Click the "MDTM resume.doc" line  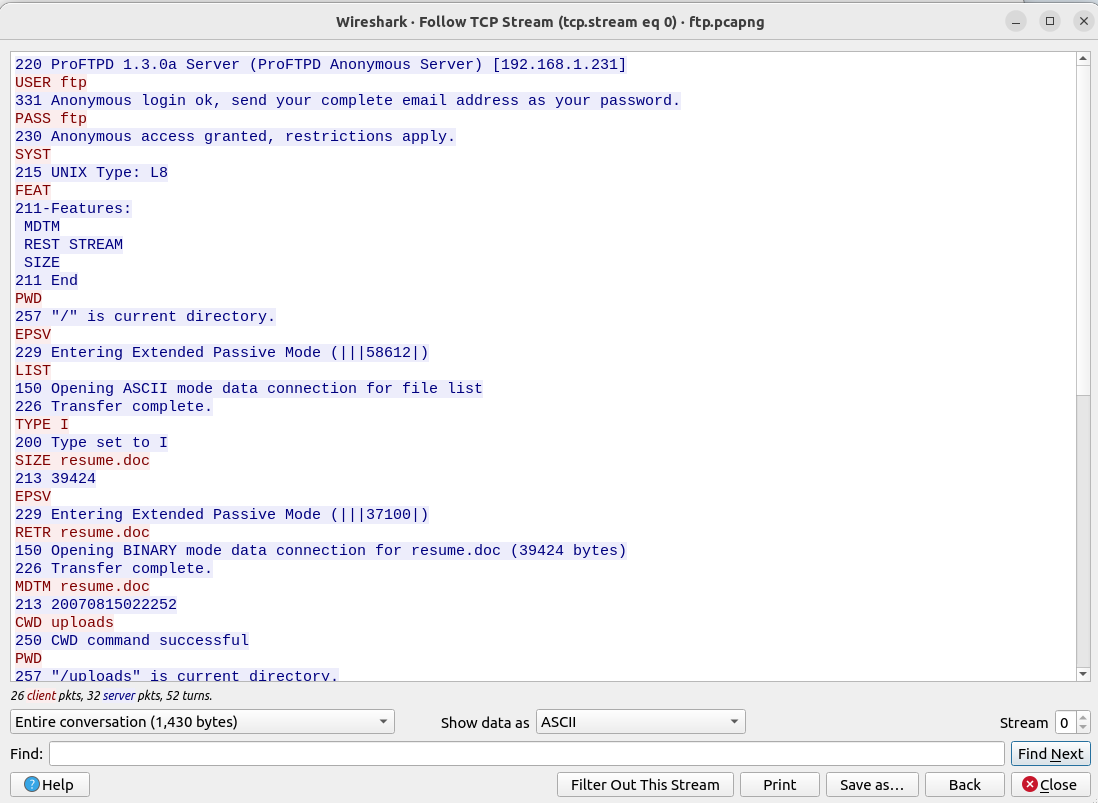click(x=82, y=587)
